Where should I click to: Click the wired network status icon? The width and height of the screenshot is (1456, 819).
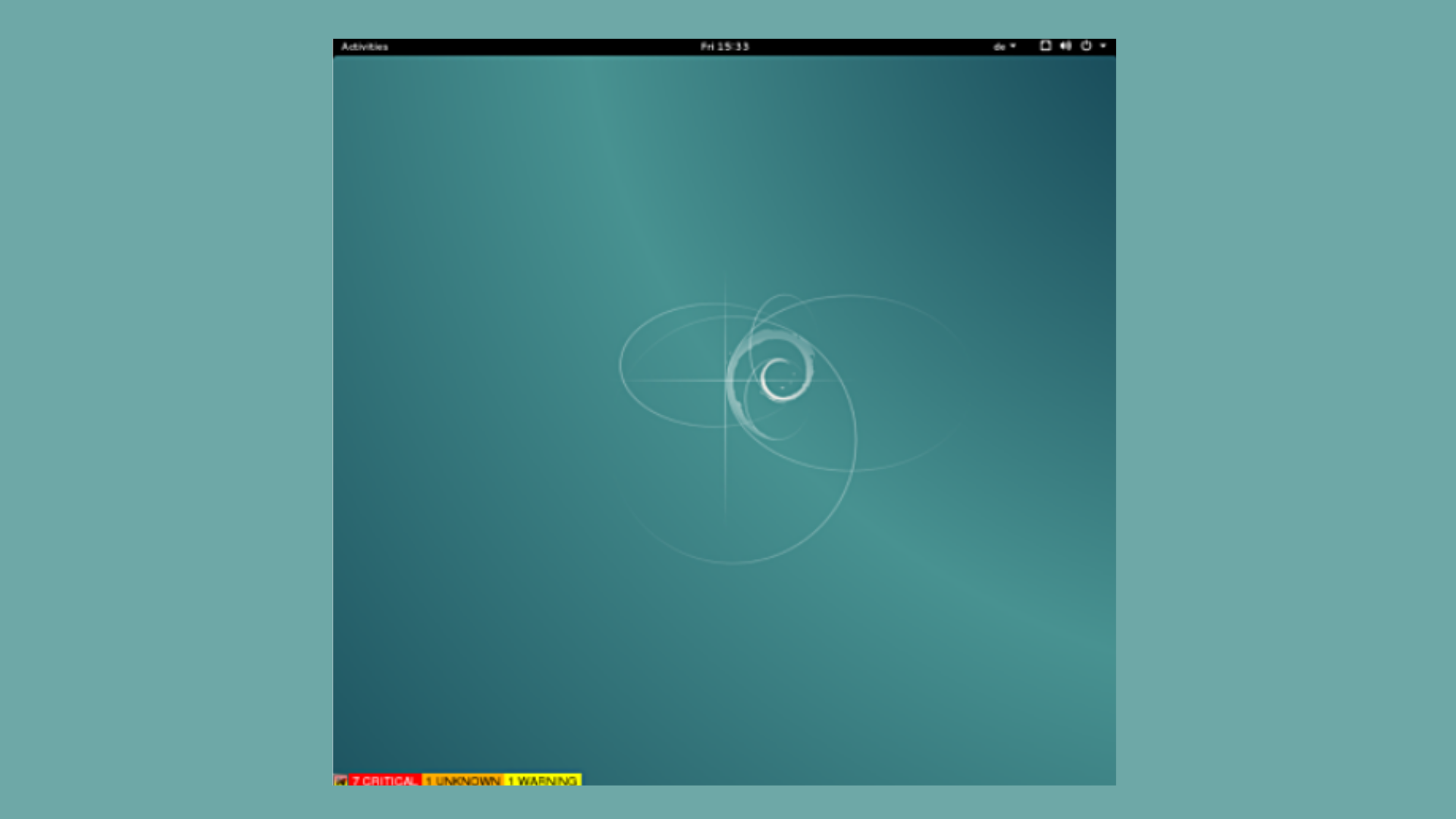click(1045, 45)
